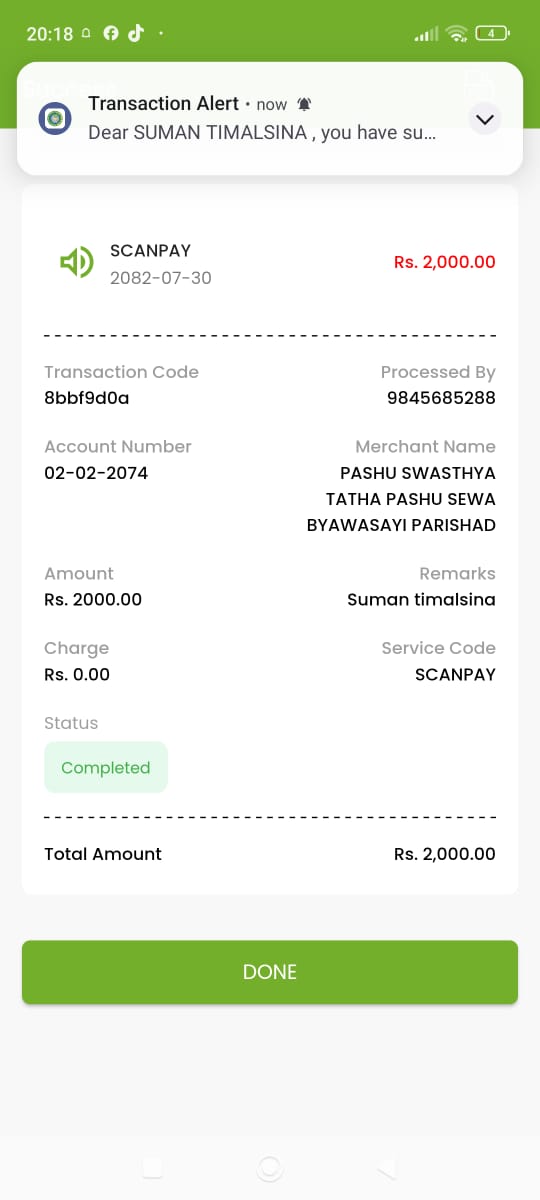Tap the Wi-Fi signal icon

457,33
